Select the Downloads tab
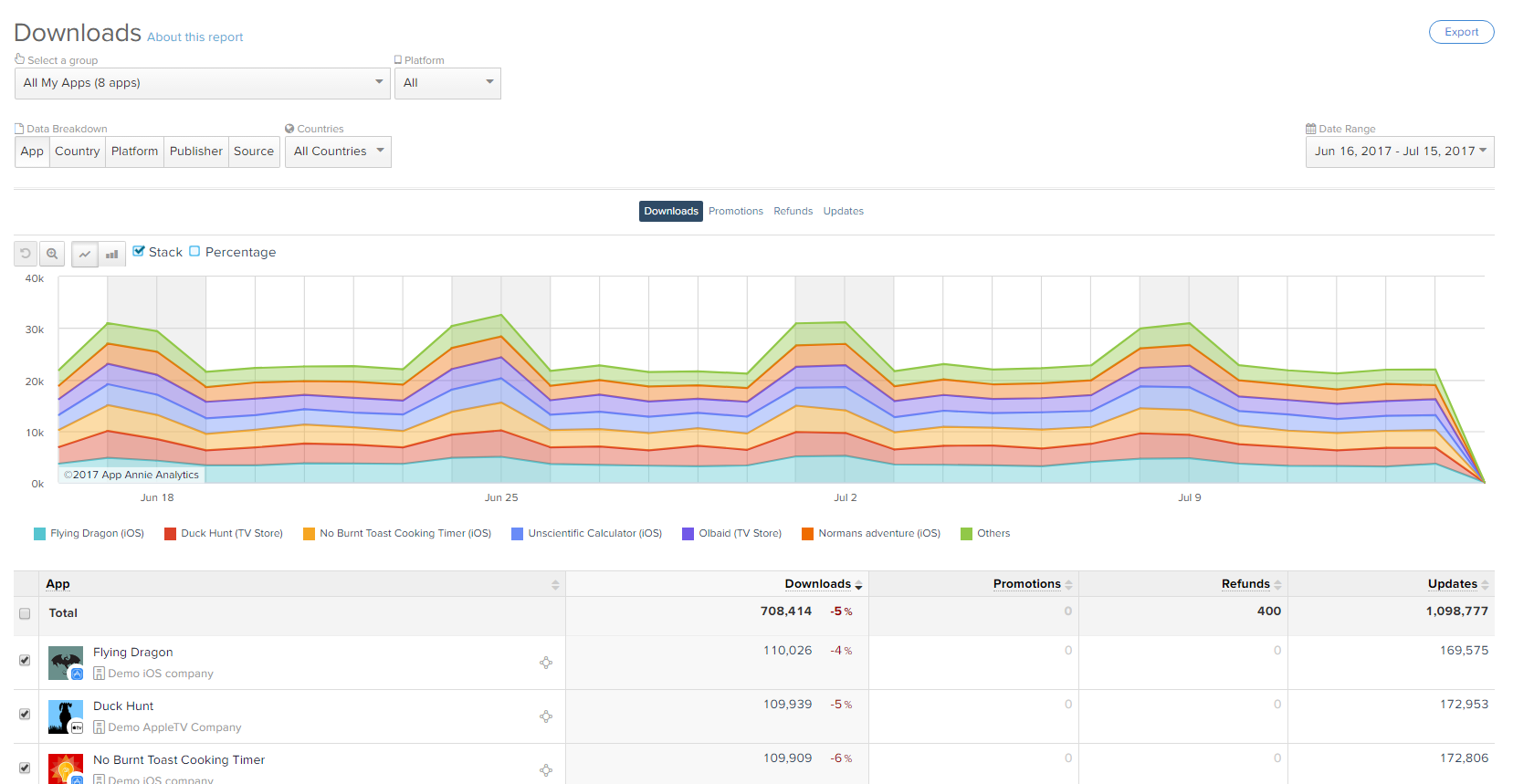1534x784 pixels. (671, 211)
